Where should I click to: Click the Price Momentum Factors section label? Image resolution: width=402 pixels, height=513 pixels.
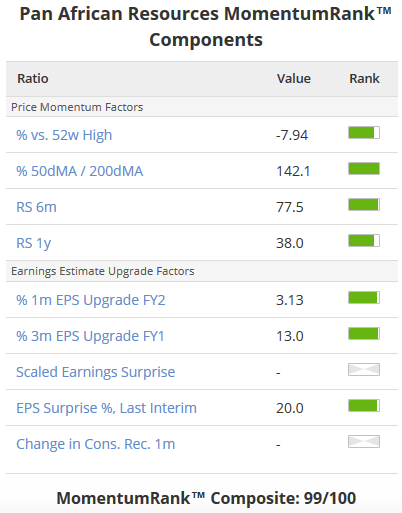point(77,107)
